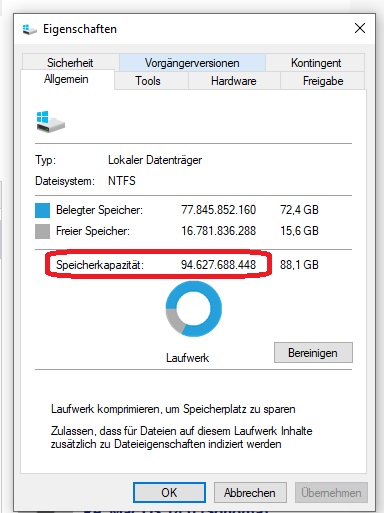
Task: Open the Hardware tab
Action: pyautogui.click(x=234, y=81)
